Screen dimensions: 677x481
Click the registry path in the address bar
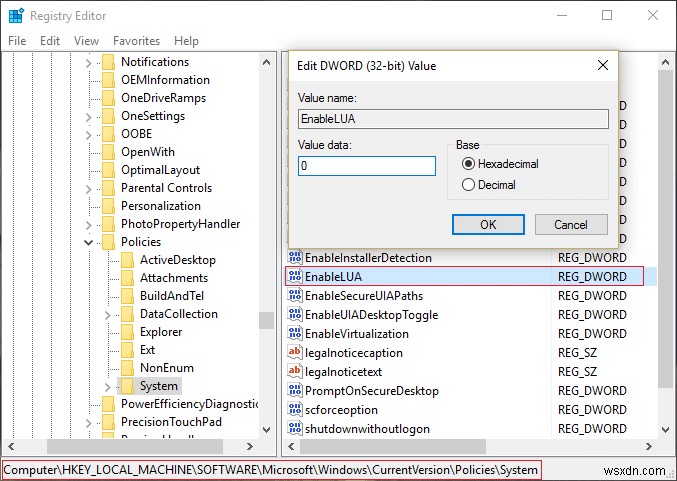271,470
